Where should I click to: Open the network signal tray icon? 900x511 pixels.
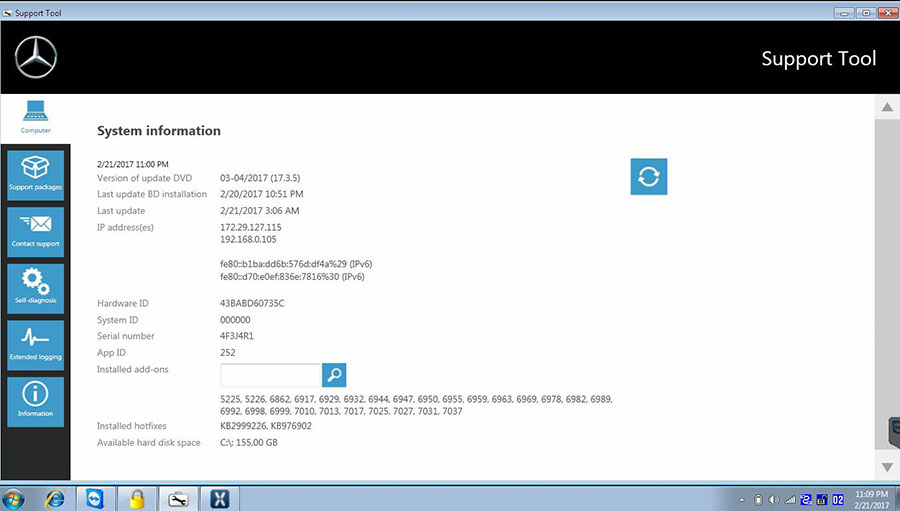pyautogui.click(x=790, y=500)
